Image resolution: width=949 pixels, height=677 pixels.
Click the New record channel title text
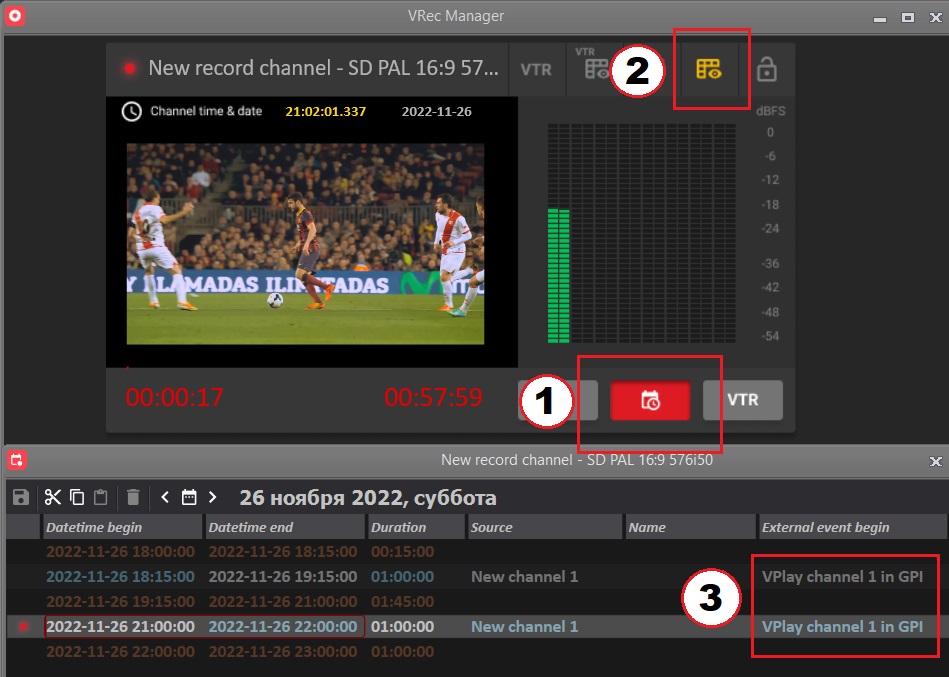coord(323,68)
